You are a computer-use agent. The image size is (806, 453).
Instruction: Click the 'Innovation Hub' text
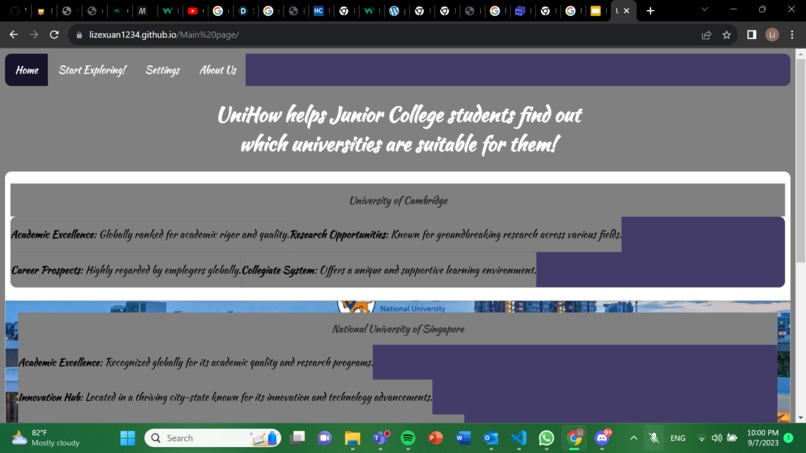(x=225, y=397)
